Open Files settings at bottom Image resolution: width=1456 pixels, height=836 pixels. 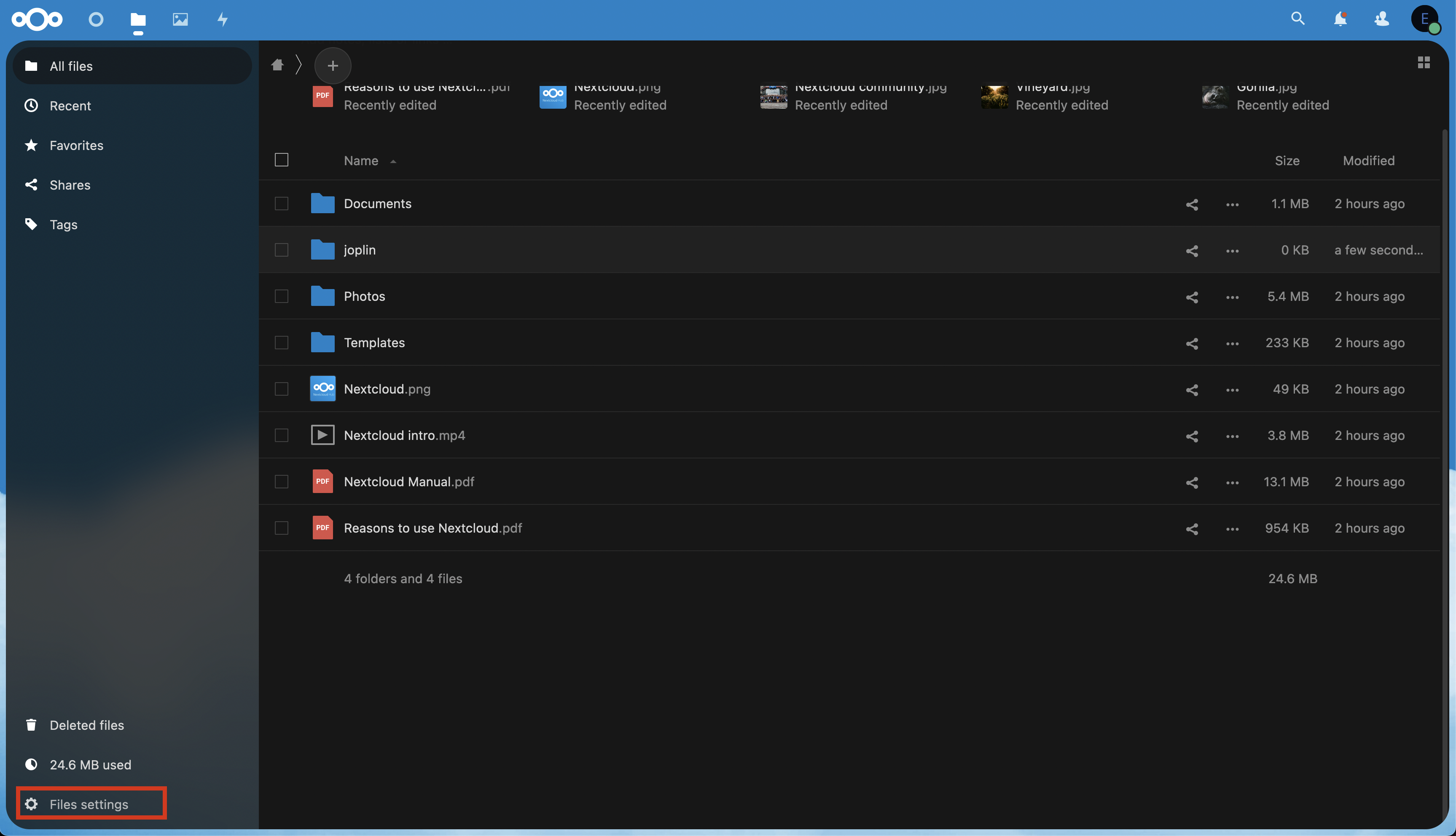point(89,804)
